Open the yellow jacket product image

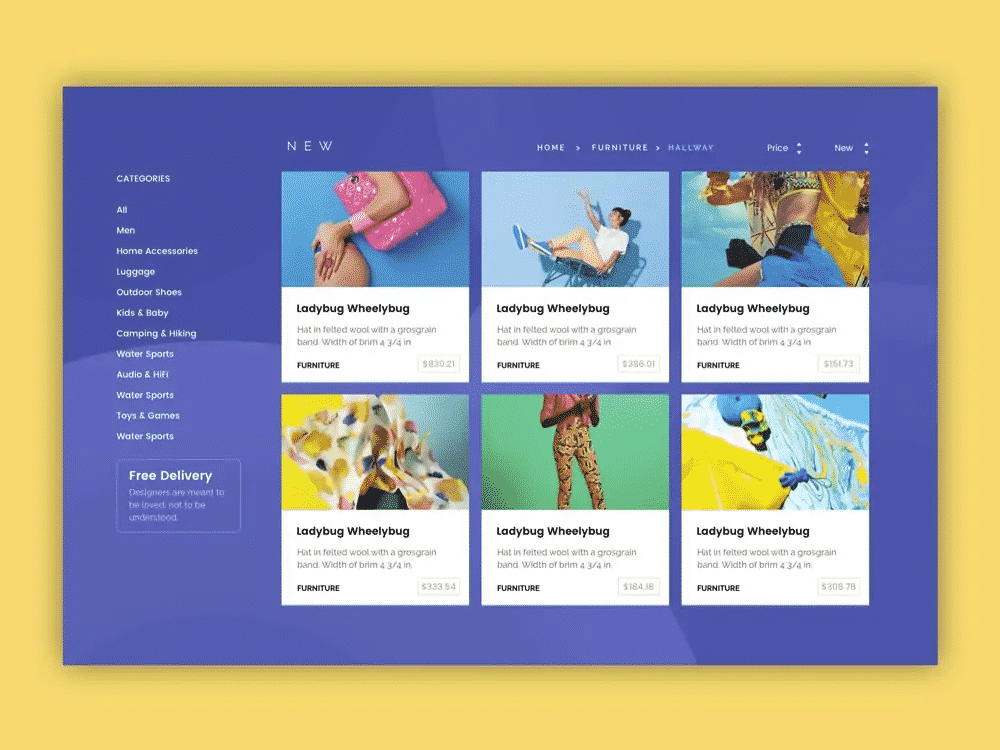(x=775, y=229)
